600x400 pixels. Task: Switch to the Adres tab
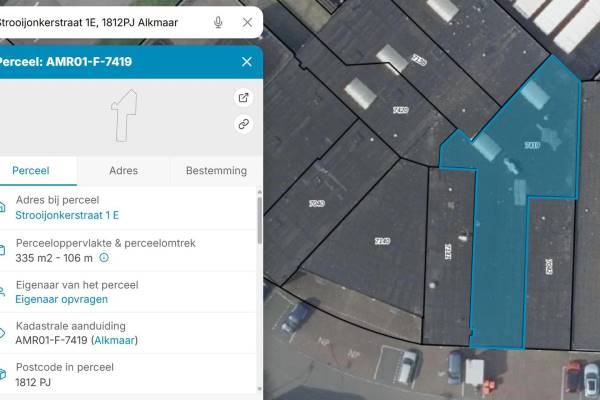(123, 171)
